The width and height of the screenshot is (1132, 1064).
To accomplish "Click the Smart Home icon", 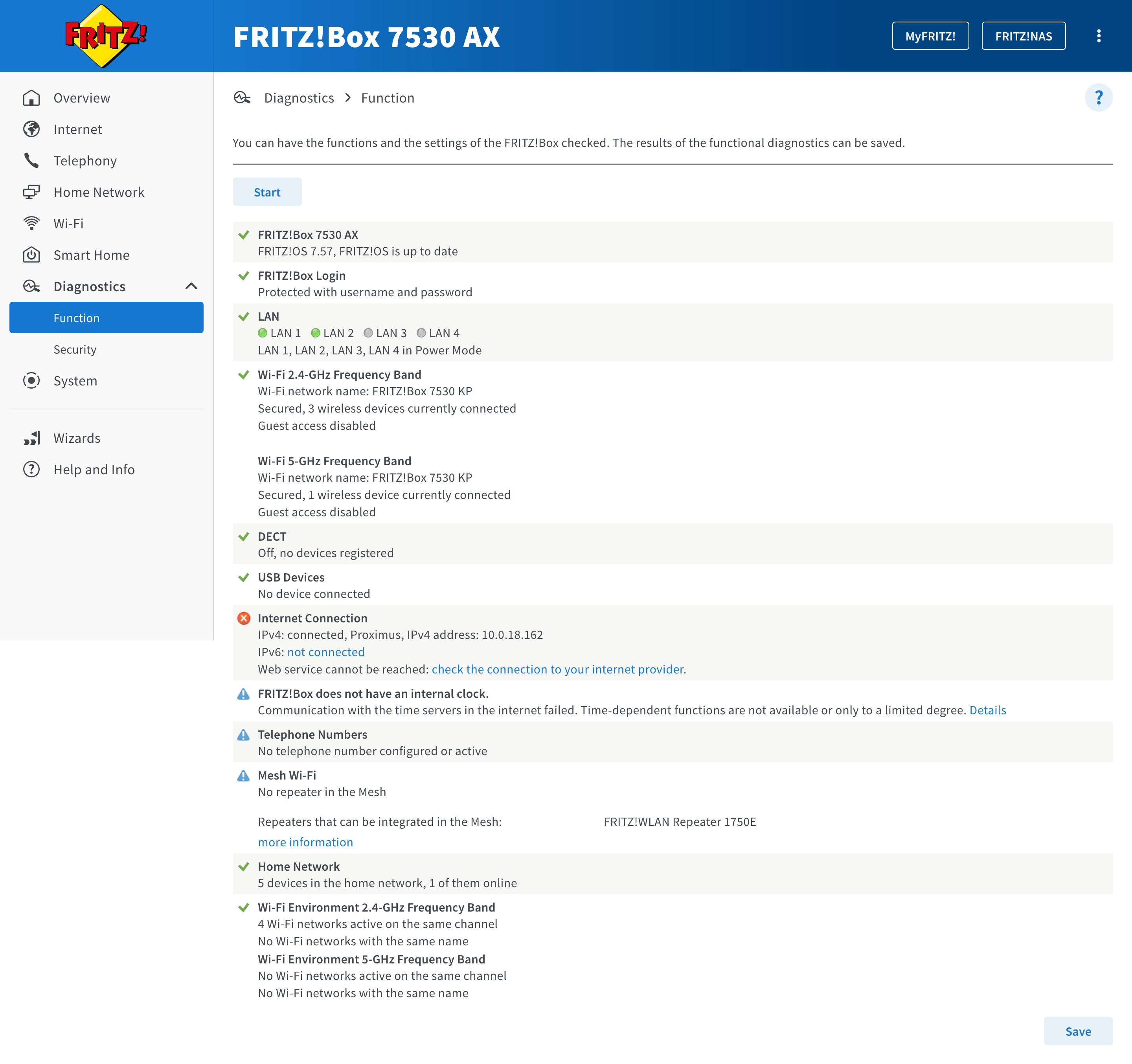I will point(31,255).
